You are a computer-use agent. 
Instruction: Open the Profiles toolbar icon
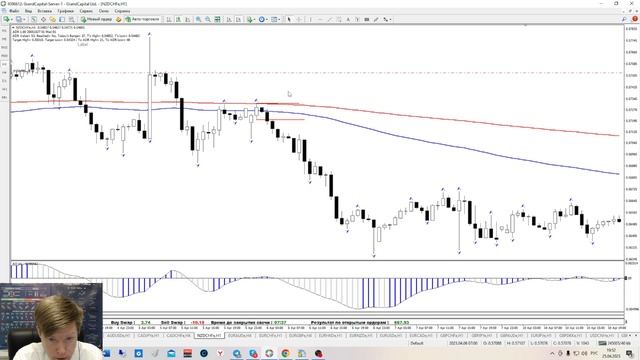pos(18,19)
